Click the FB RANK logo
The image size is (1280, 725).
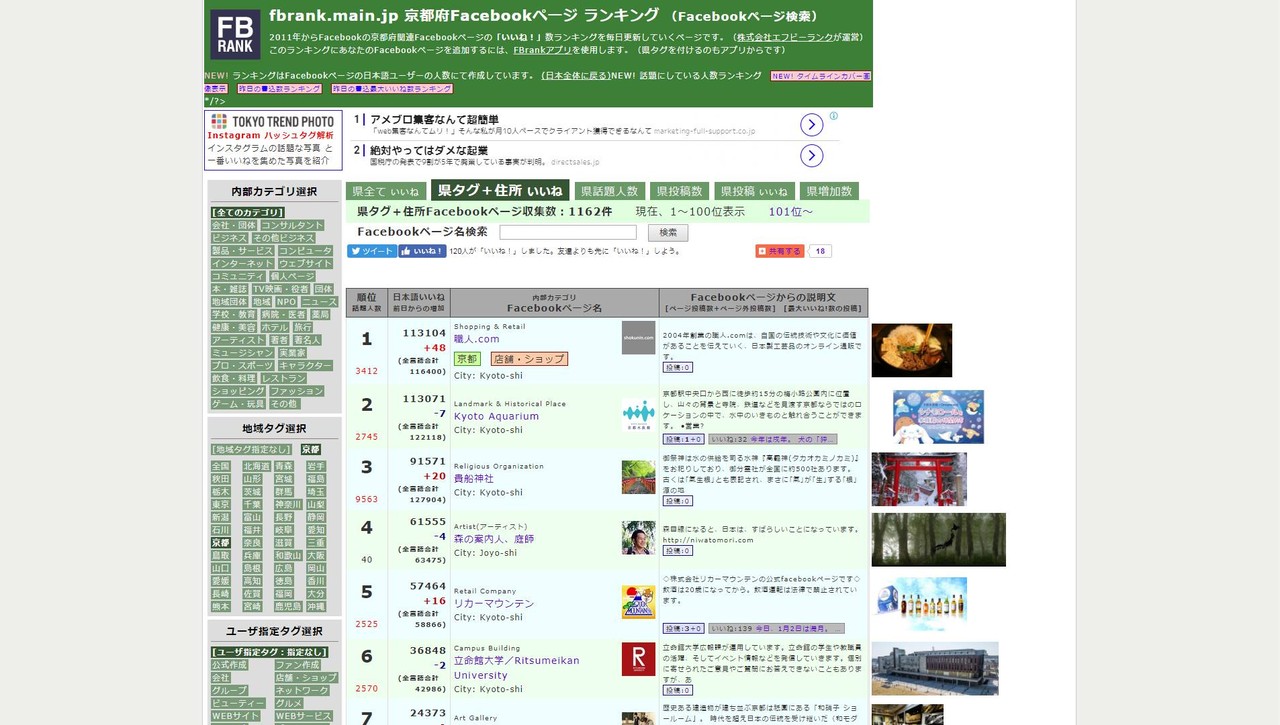click(x=235, y=35)
